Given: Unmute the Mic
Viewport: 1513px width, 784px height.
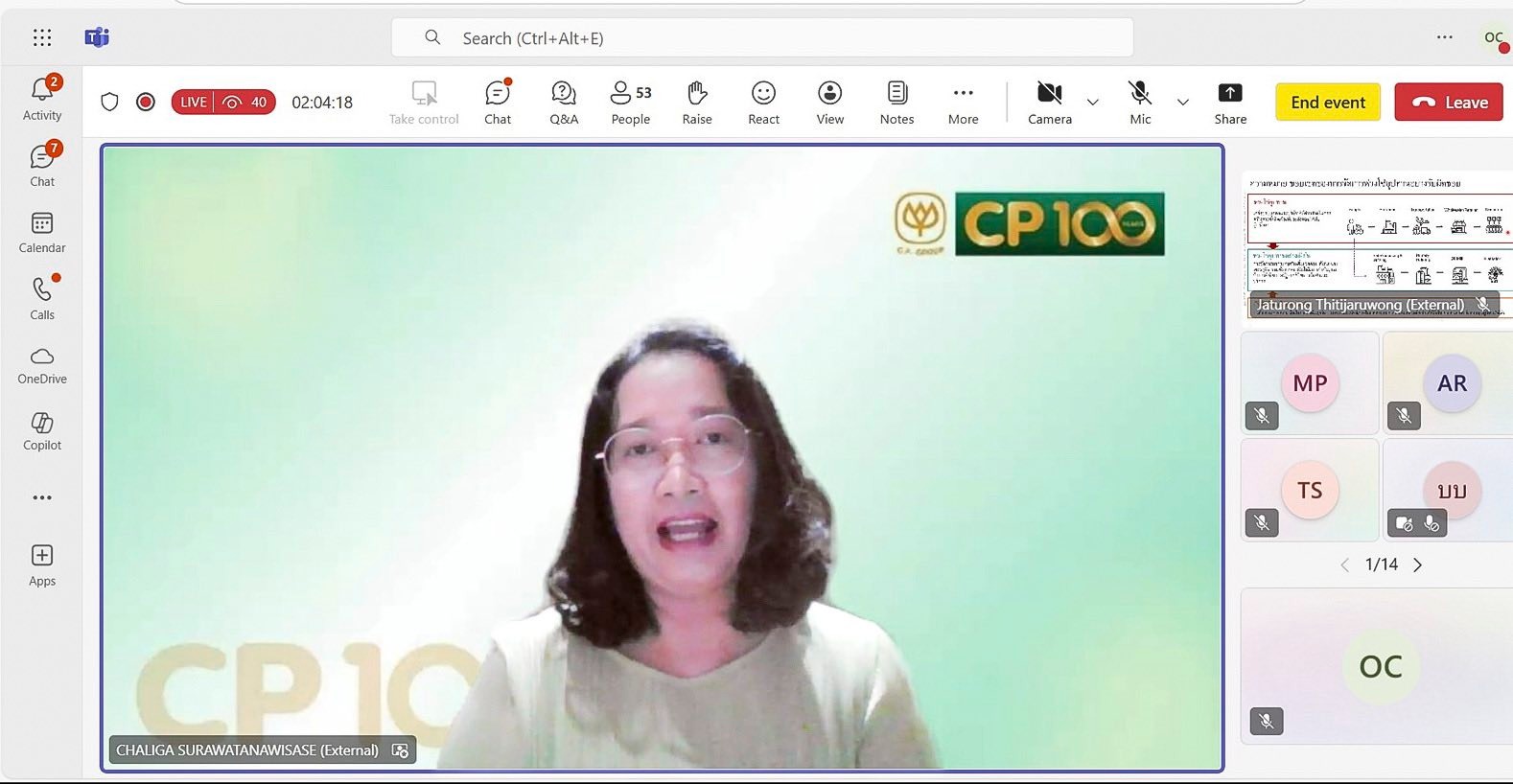Looking at the screenshot, I should pos(1140,103).
